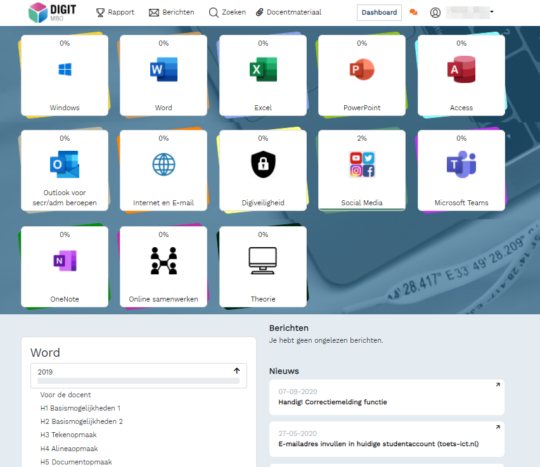The image size is (540, 467).
Task: Open the Online samenwerken tile
Action: [164, 267]
